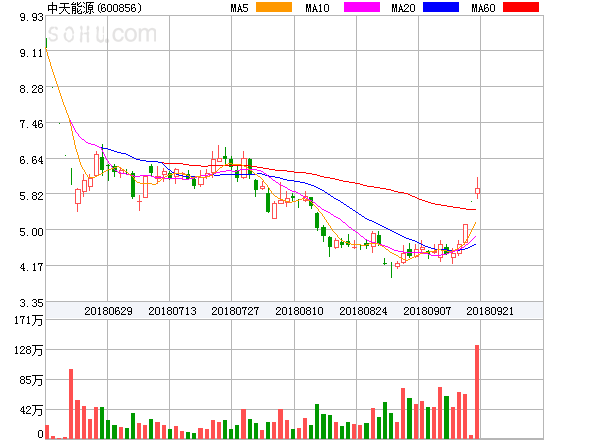
Task: Select the MA10 legend label
Action: pos(317,8)
